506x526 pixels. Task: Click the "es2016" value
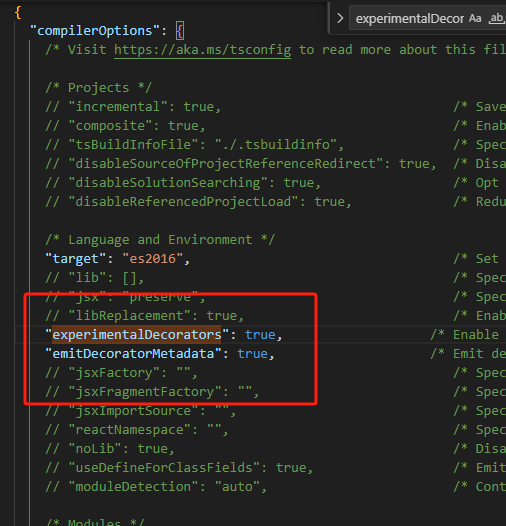tap(153, 259)
